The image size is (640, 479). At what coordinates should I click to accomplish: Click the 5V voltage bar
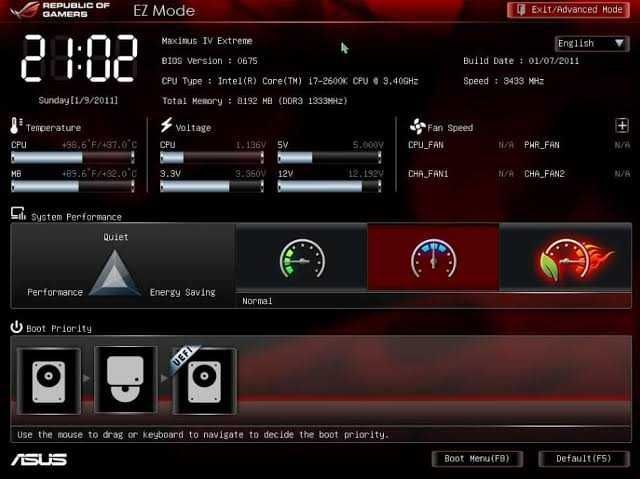[329, 157]
